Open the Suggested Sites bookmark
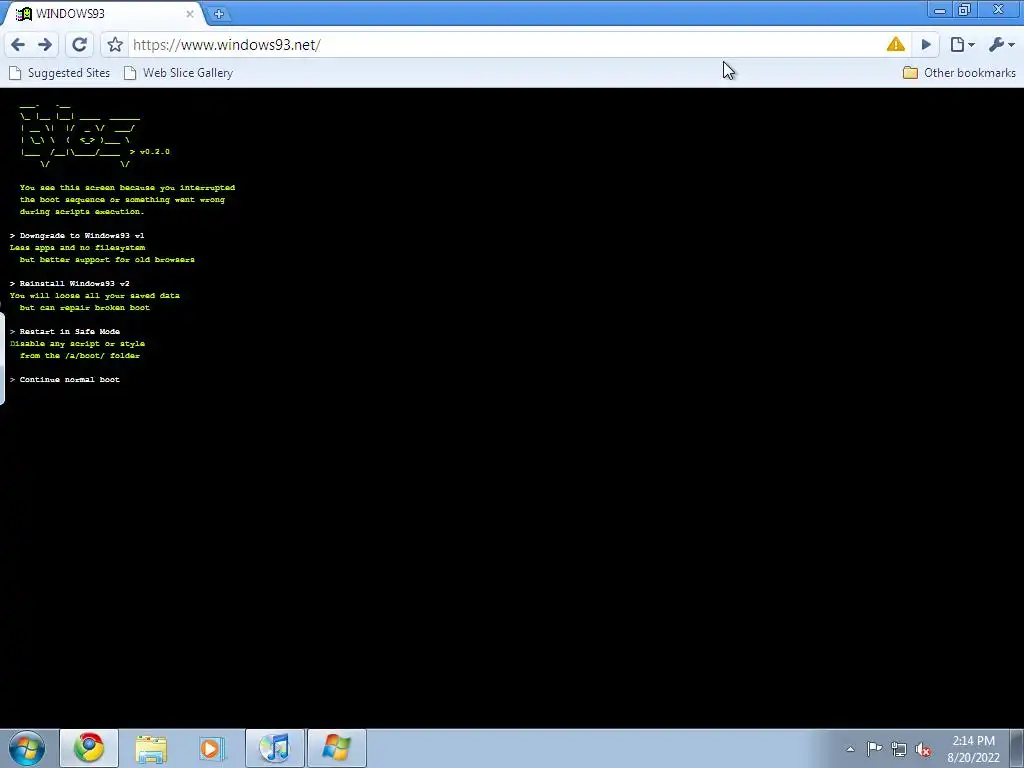Image resolution: width=1024 pixels, height=768 pixels. click(59, 72)
